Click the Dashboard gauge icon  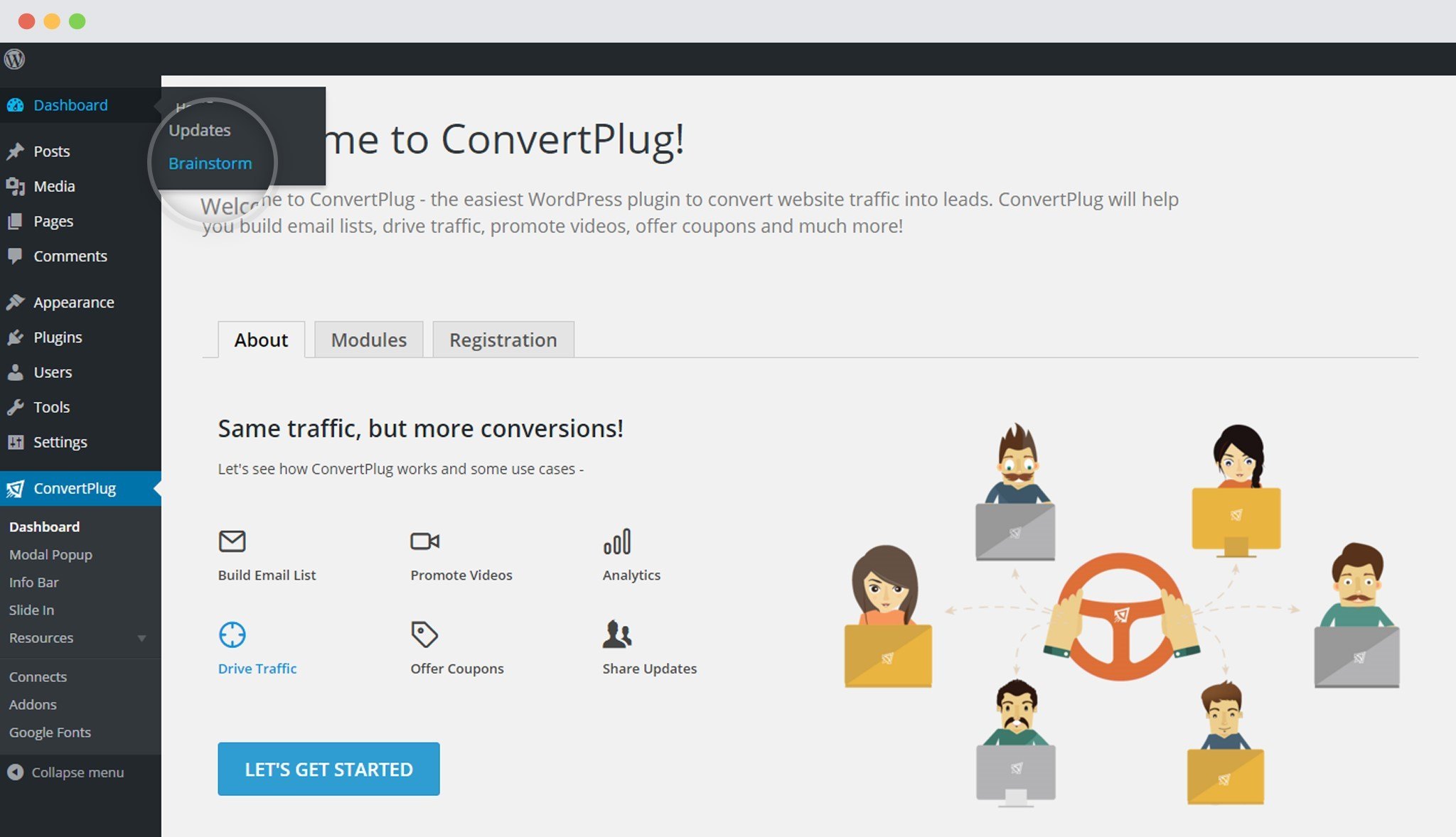pos(15,105)
